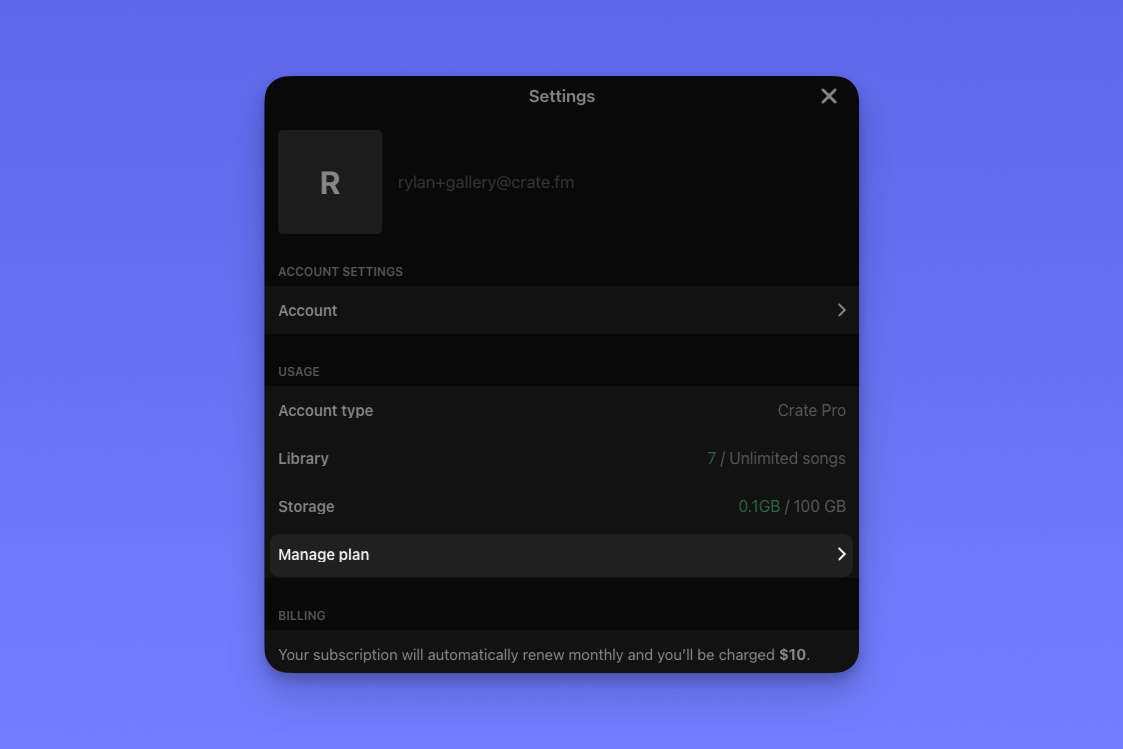Open the Account settings row

tap(562, 310)
